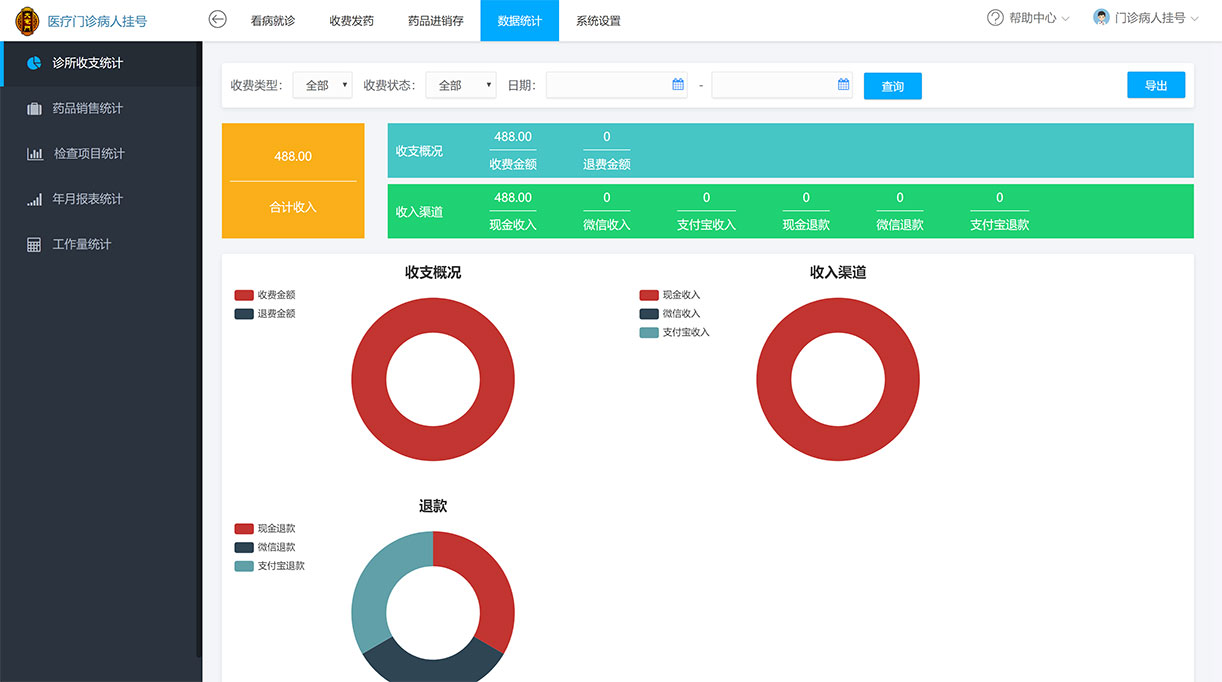Toggle 支付宝退款 legend in 退款 chart

pyautogui.click(x=270, y=566)
